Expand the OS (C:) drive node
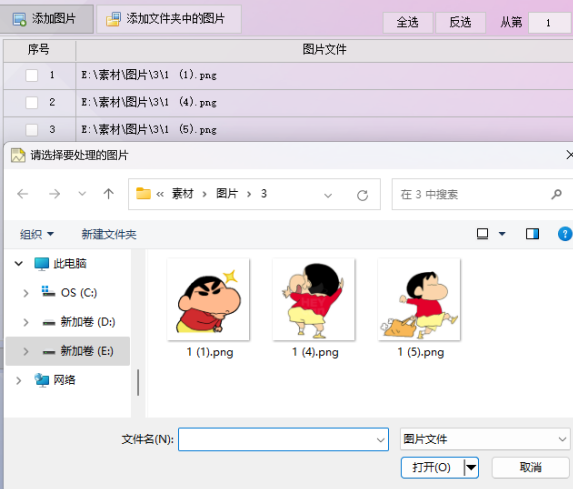This screenshot has height=489, width=574. [x=26, y=293]
